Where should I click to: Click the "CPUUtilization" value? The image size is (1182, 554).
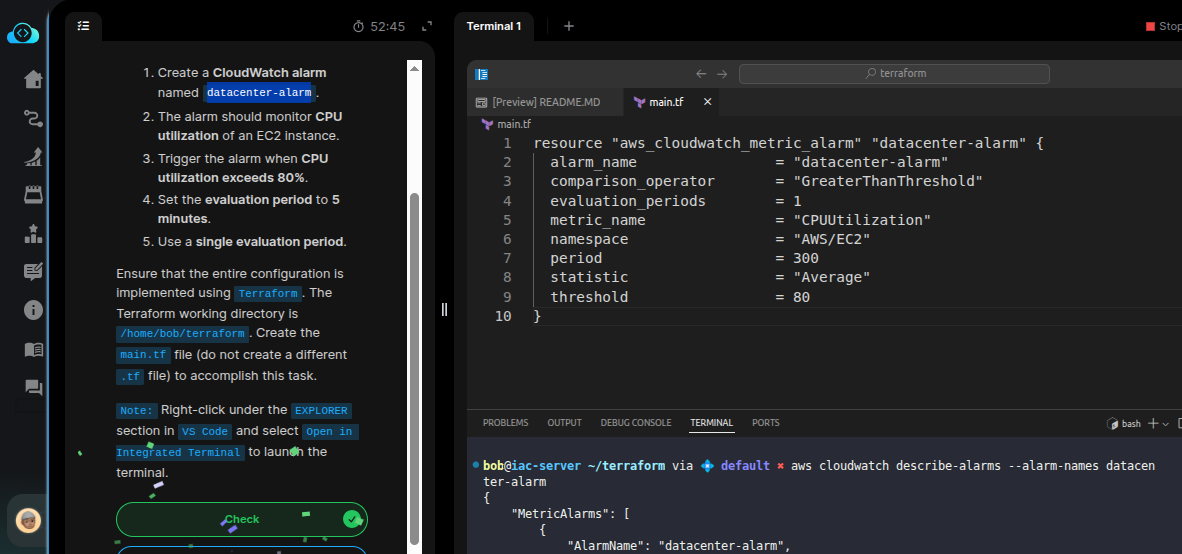(862, 220)
